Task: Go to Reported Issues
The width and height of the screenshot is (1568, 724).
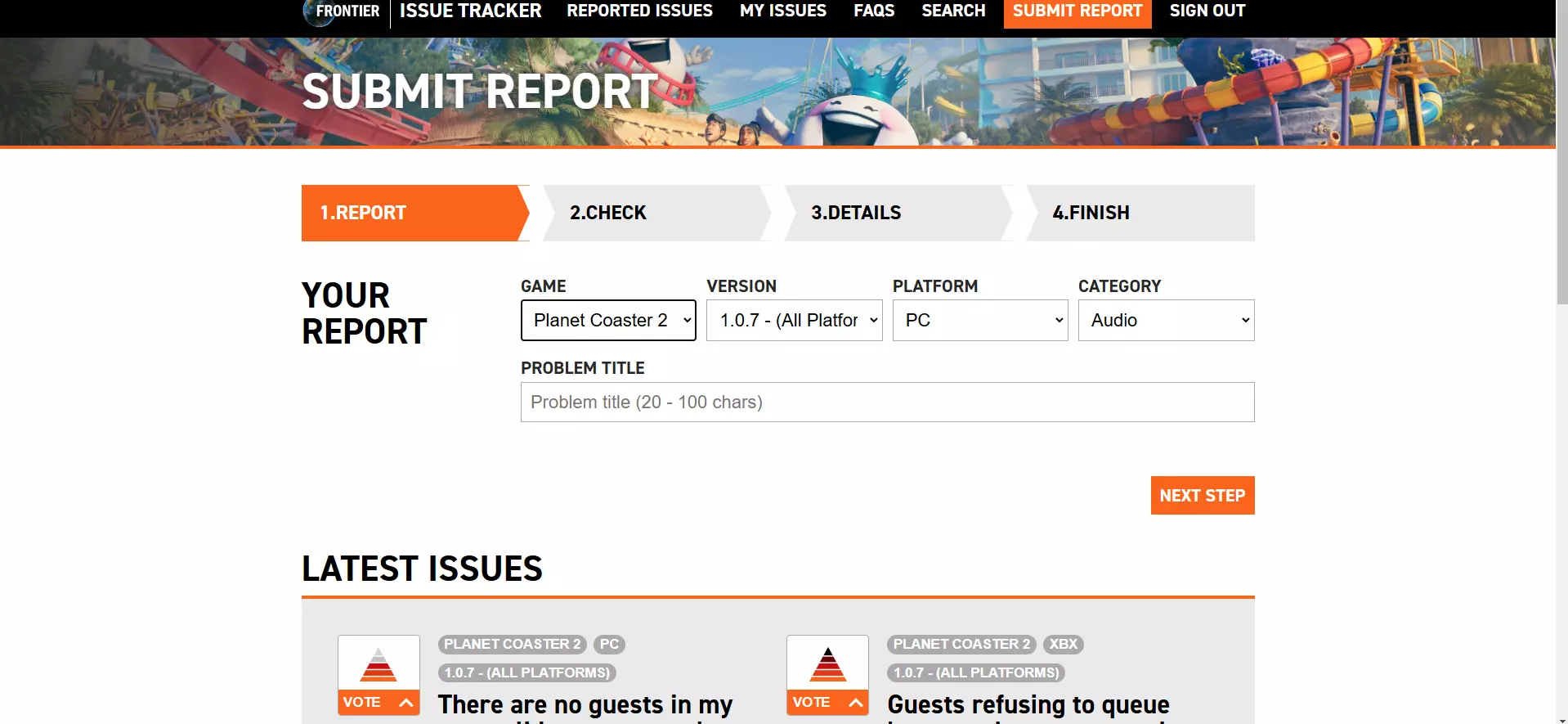Action: 639,11
